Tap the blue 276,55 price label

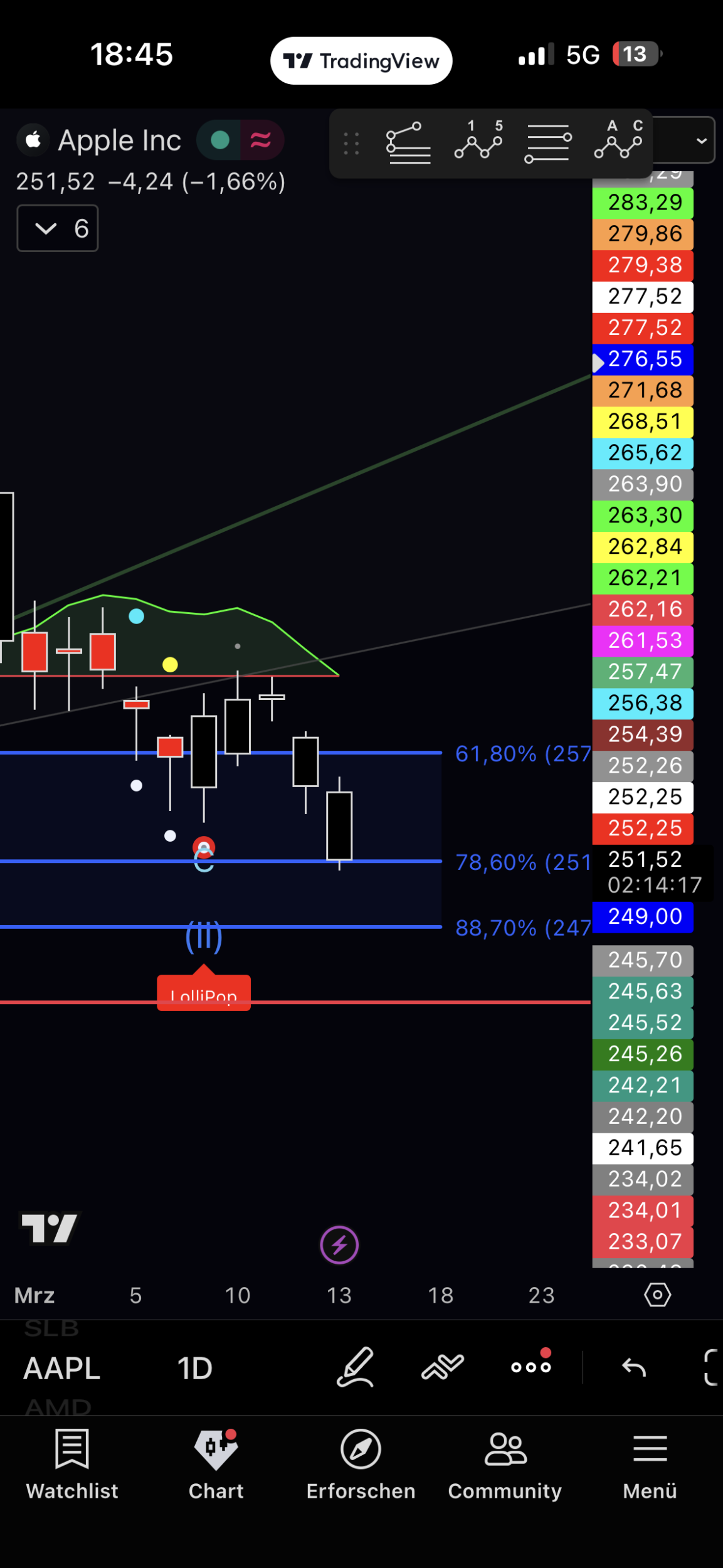click(643, 359)
